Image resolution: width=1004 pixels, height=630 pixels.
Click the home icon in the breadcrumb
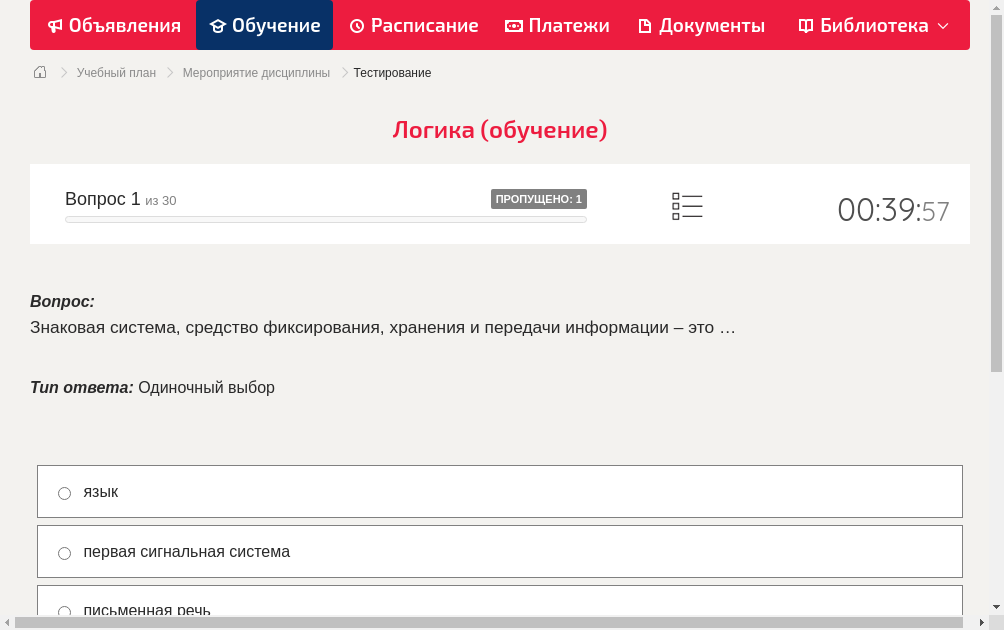[x=39, y=72]
